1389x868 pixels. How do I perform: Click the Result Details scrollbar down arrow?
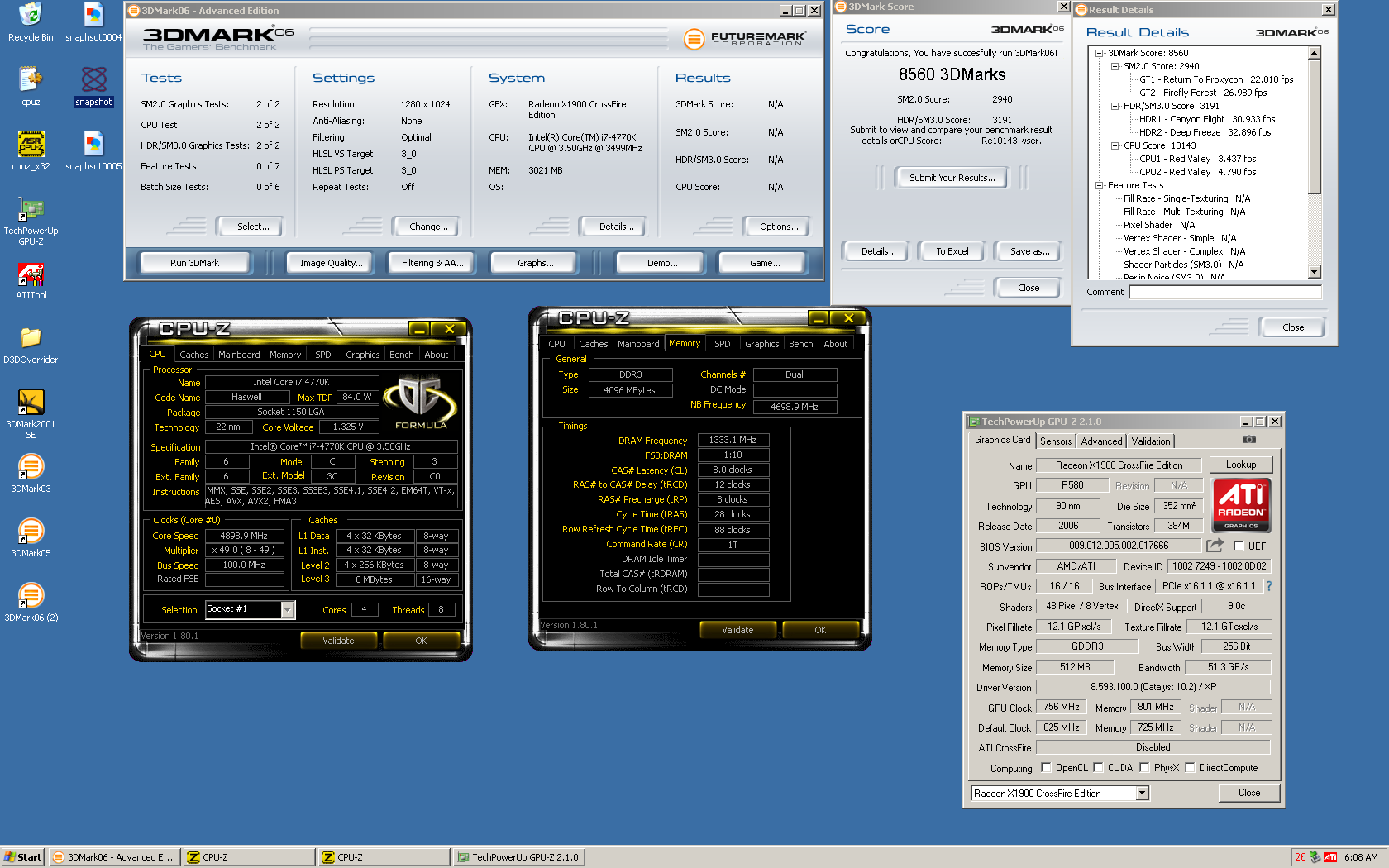[x=1315, y=272]
